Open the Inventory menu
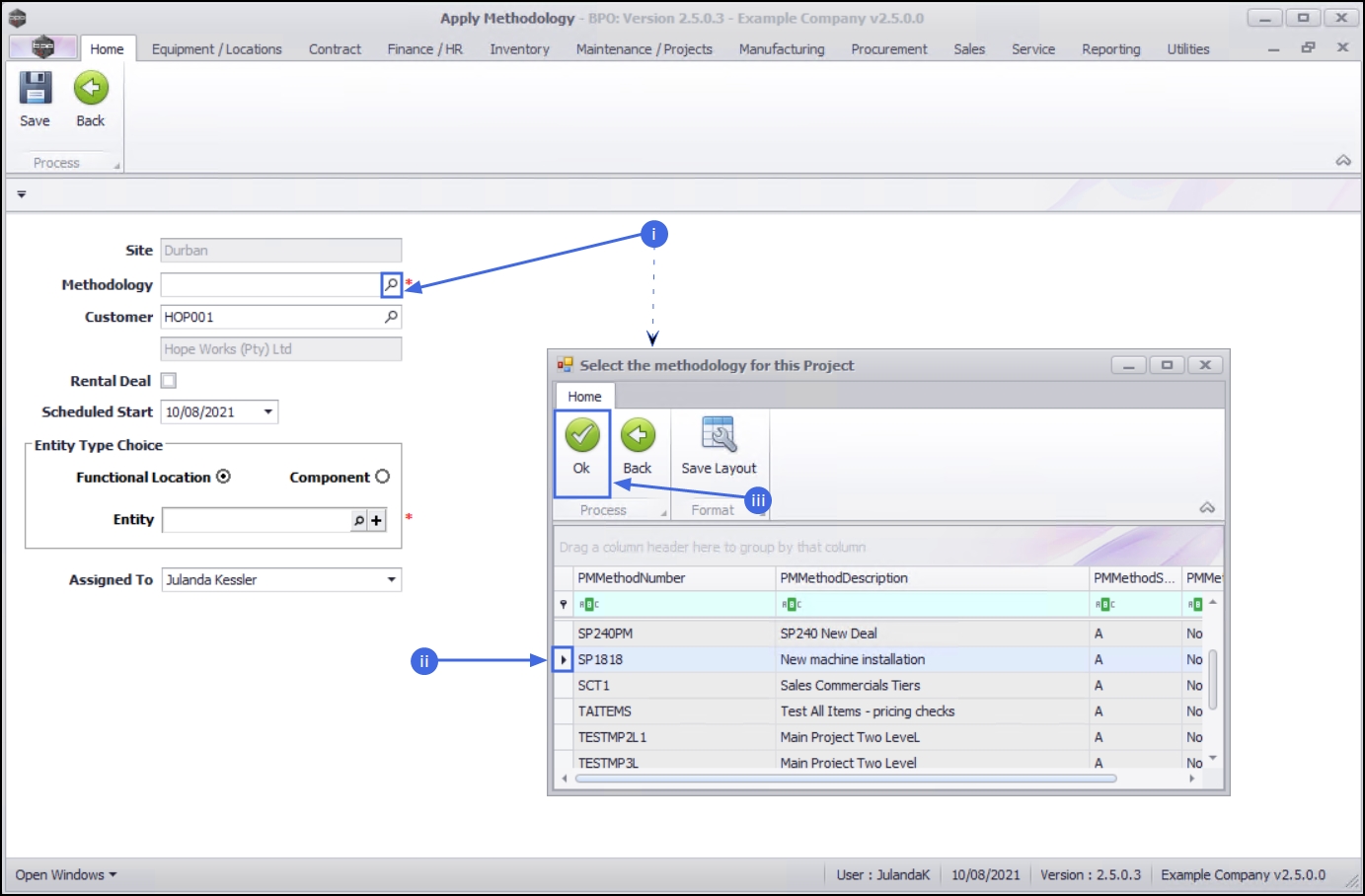The width and height of the screenshot is (1365, 896). click(520, 48)
